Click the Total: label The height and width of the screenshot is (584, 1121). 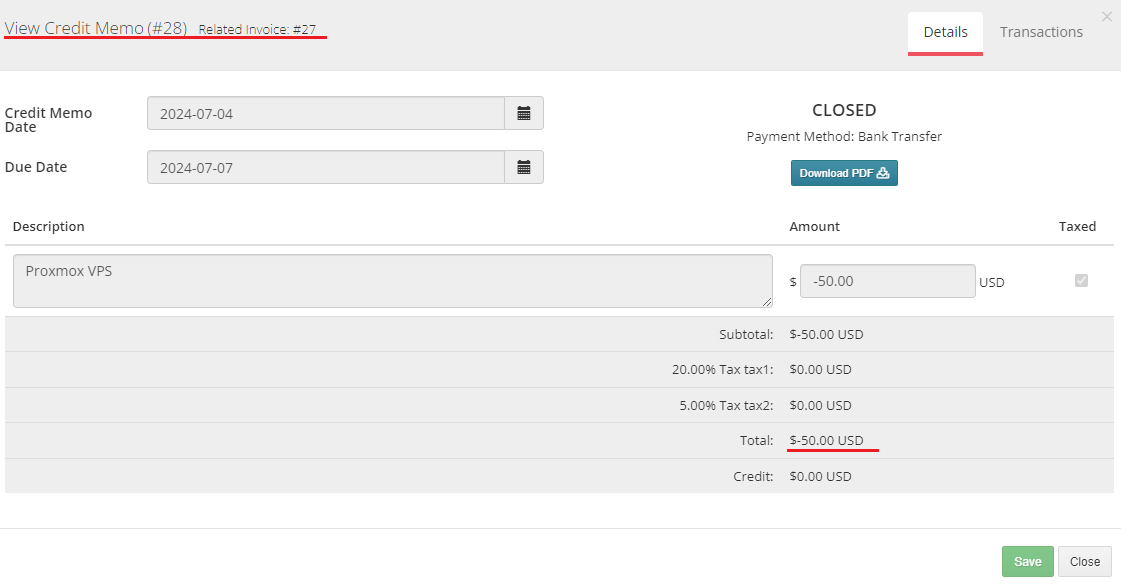pyautogui.click(x=756, y=440)
